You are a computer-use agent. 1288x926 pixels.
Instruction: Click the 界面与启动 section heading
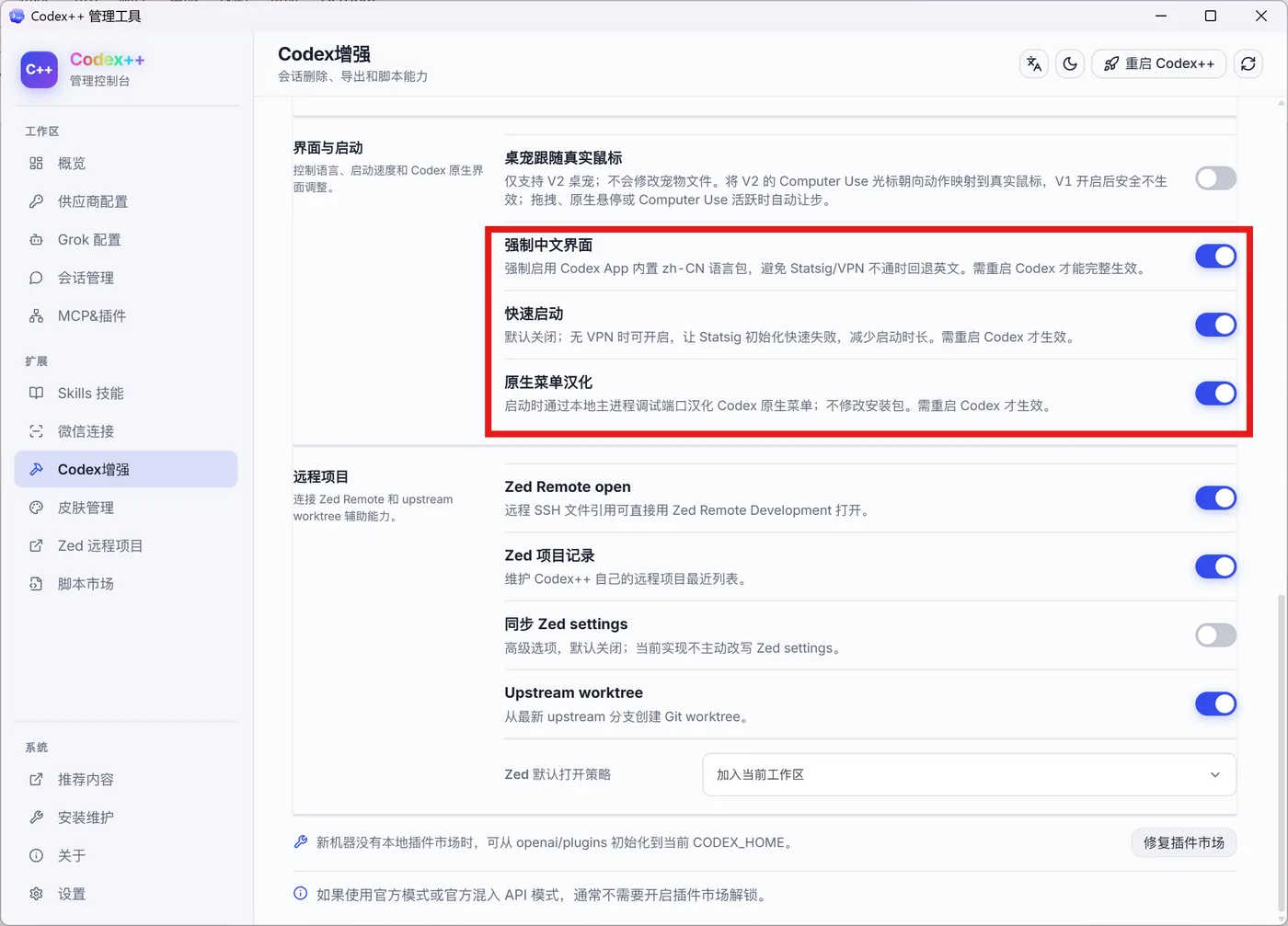coord(328,148)
